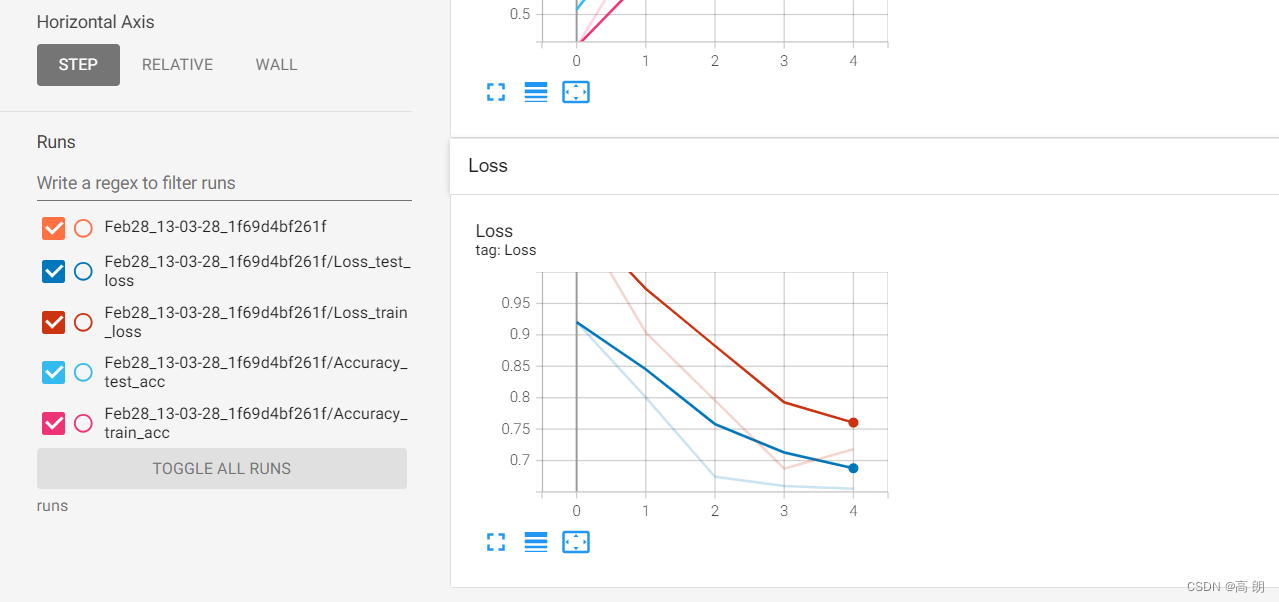This screenshot has width=1279, height=602.
Task: Toggle log scale on the top chart
Action: click(535, 92)
